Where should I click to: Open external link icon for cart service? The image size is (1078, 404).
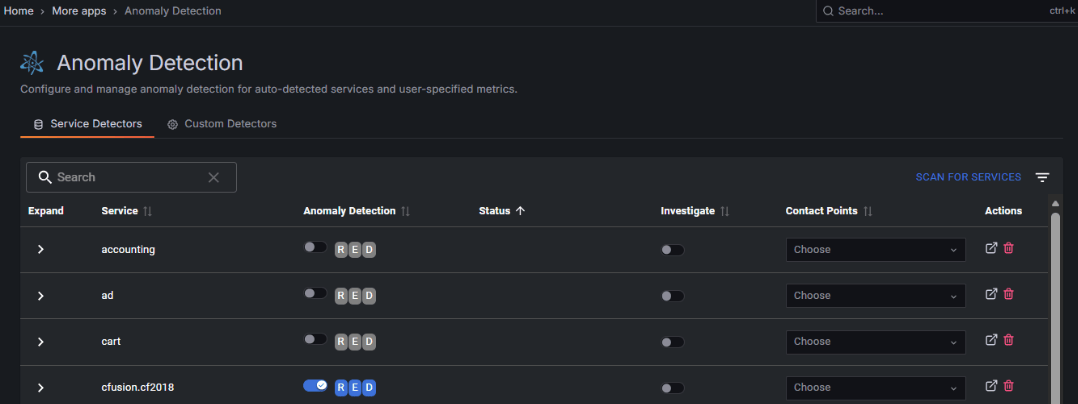click(x=991, y=340)
